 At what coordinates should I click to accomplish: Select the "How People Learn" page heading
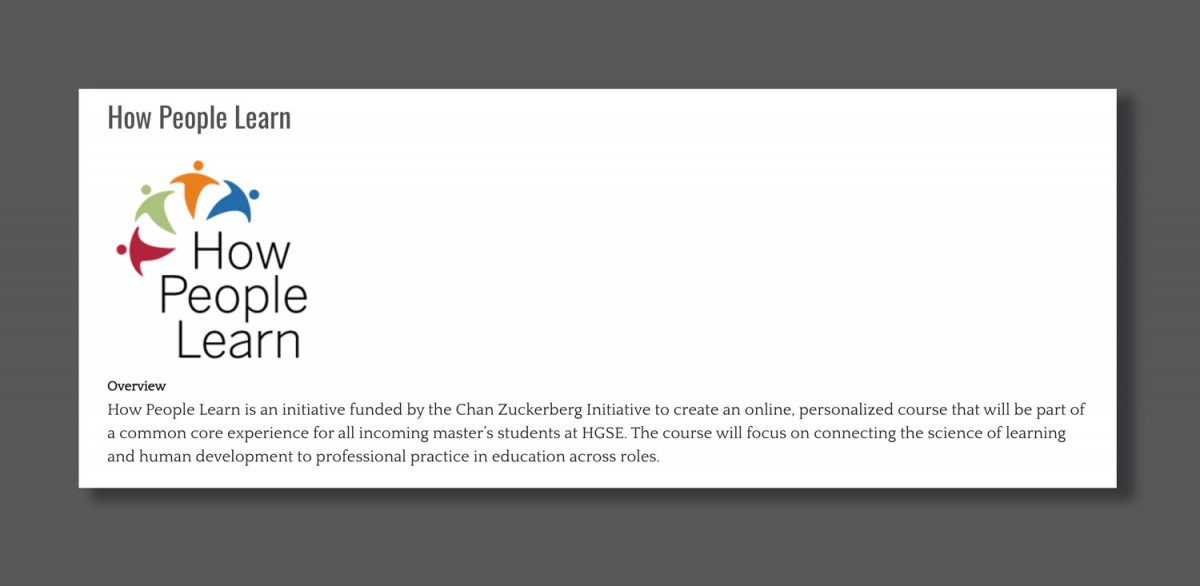click(199, 118)
